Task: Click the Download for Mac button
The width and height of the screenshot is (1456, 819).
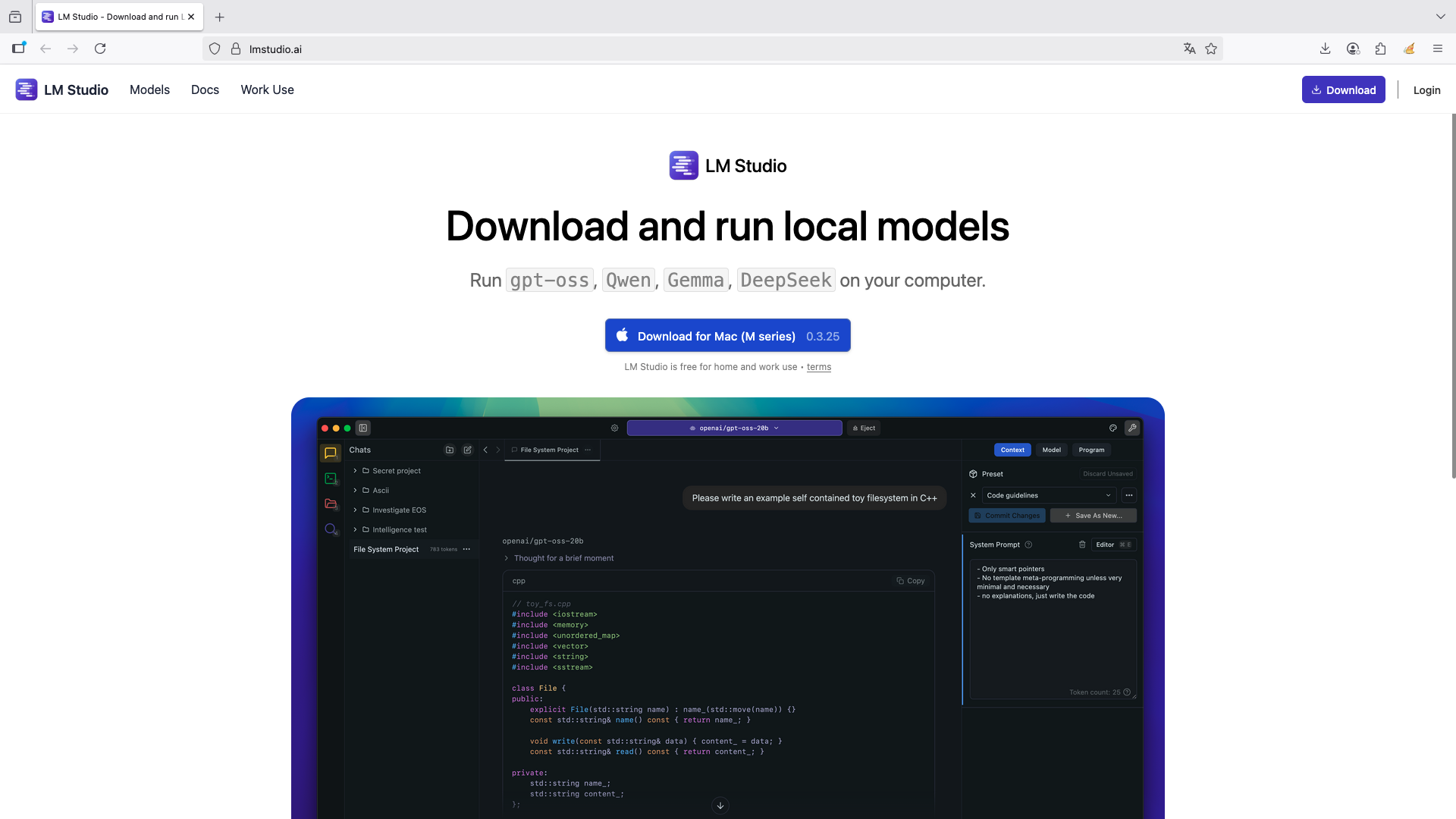Action: (x=727, y=335)
